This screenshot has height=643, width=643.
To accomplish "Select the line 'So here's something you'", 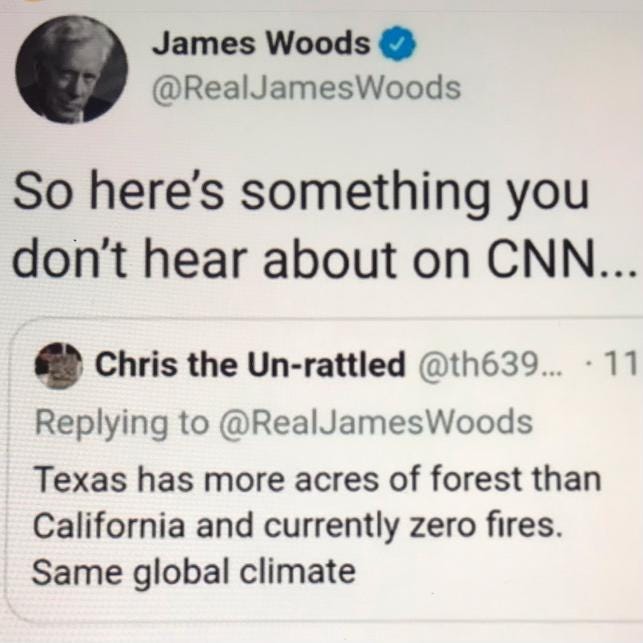I will [x=302, y=194].
